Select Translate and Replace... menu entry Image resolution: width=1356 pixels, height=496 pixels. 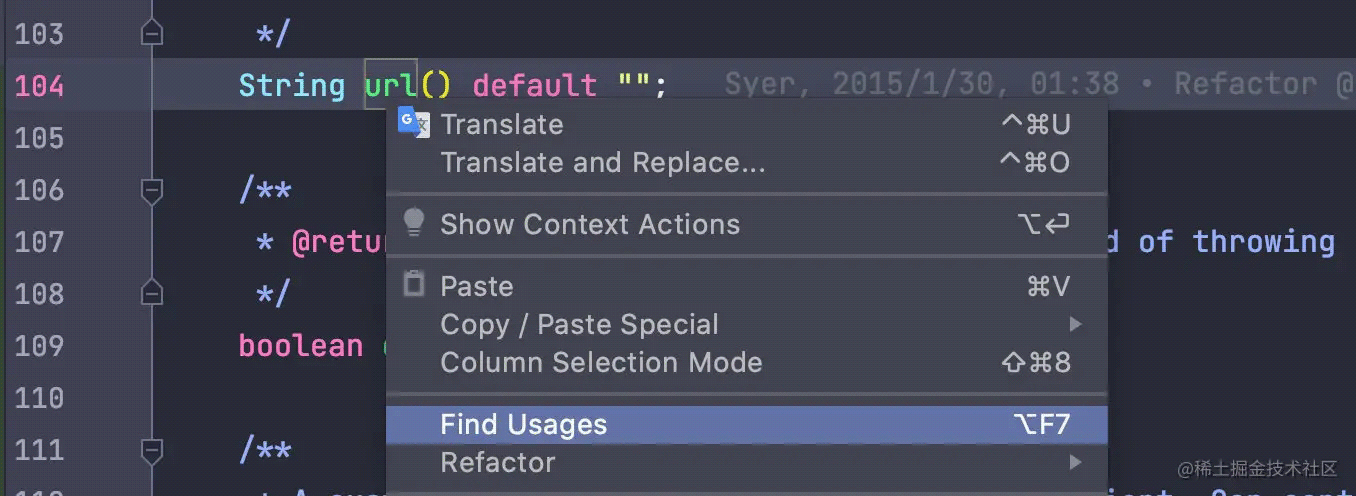pyautogui.click(x=602, y=162)
